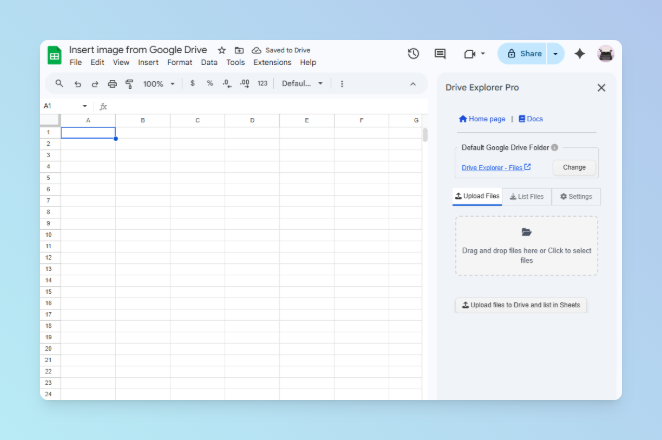The image size is (662, 440).
Task: Open the File menu
Action: (76, 62)
